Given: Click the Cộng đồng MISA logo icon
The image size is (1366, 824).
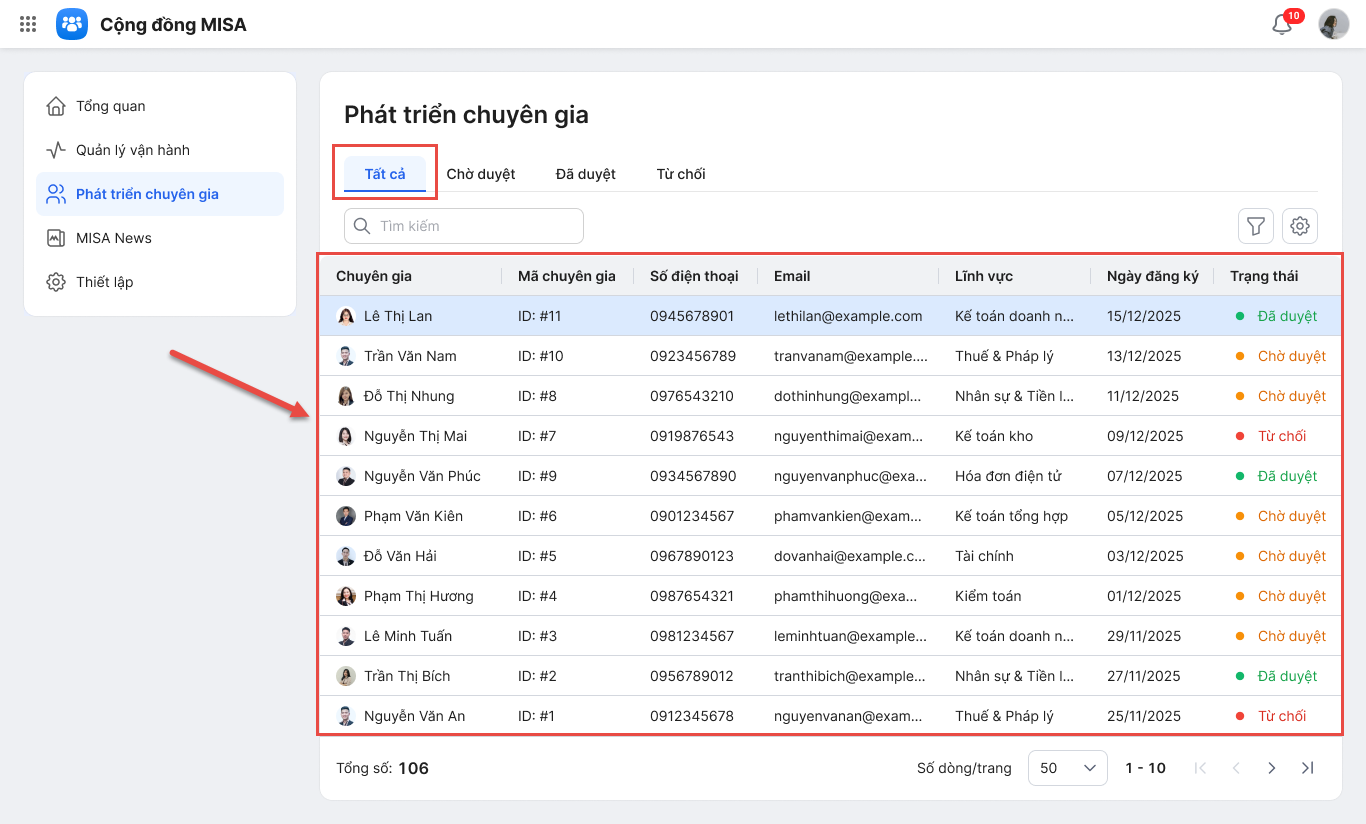Looking at the screenshot, I should 72,24.
